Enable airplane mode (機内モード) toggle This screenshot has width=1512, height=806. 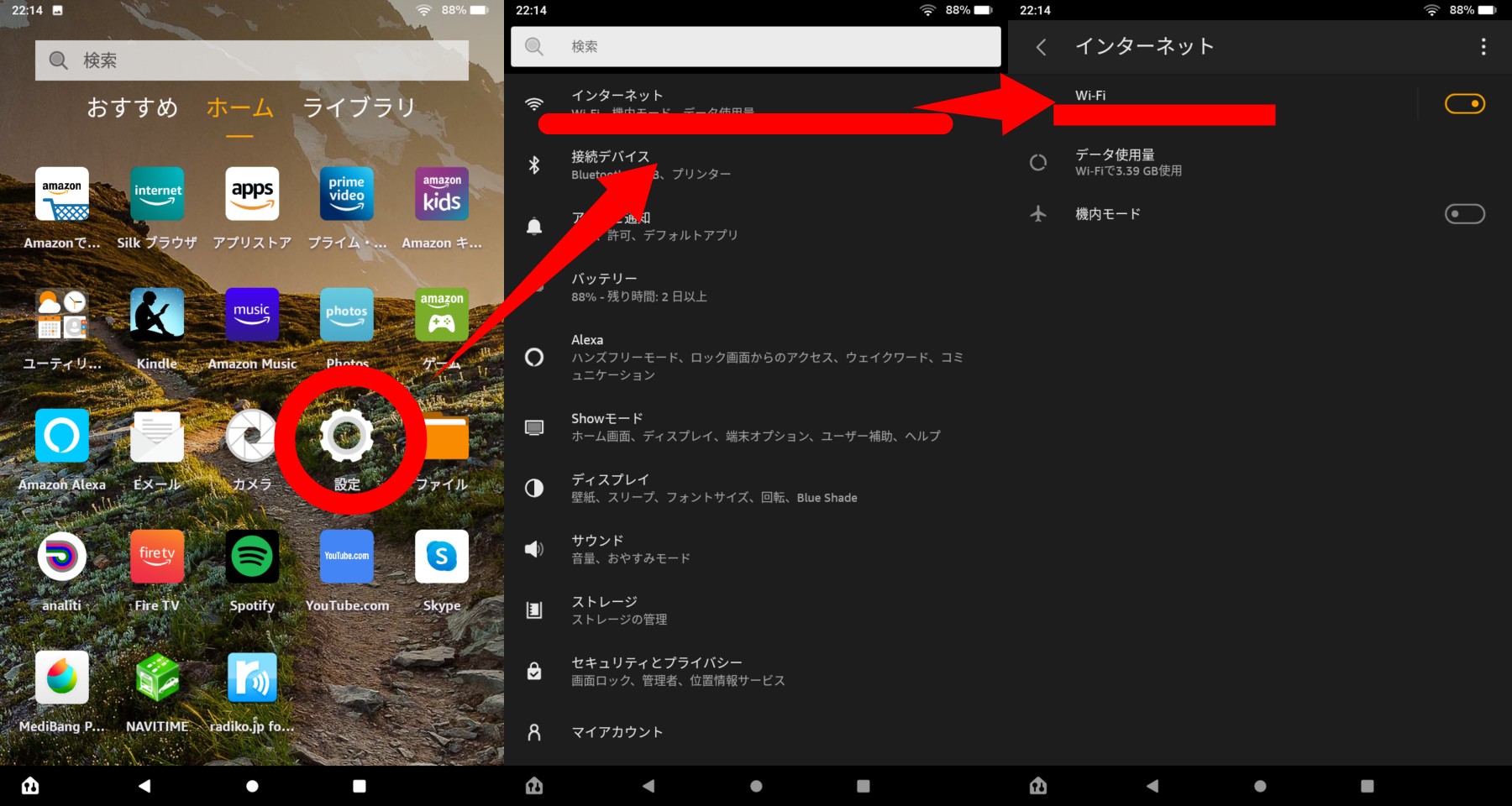1464,214
